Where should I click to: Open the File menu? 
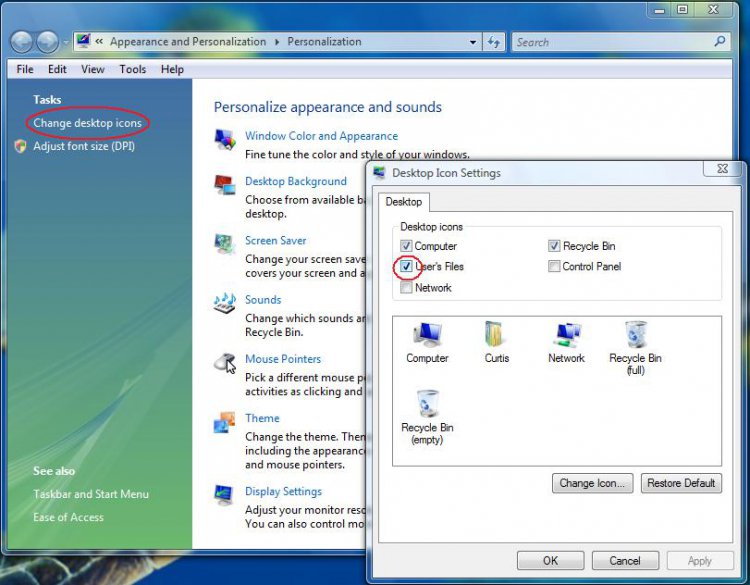coord(25,69)
